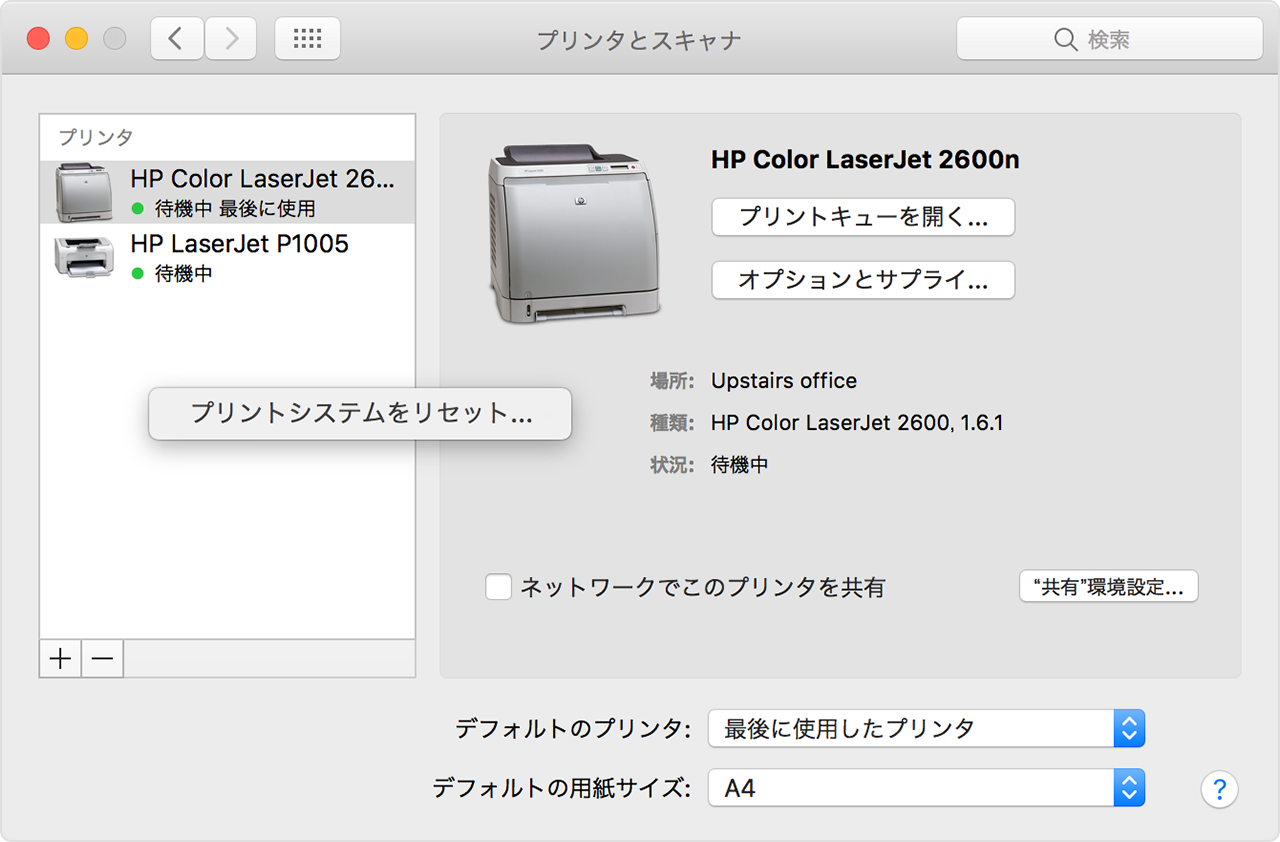
Task: Close the window with red button
Action: [38, 39]
